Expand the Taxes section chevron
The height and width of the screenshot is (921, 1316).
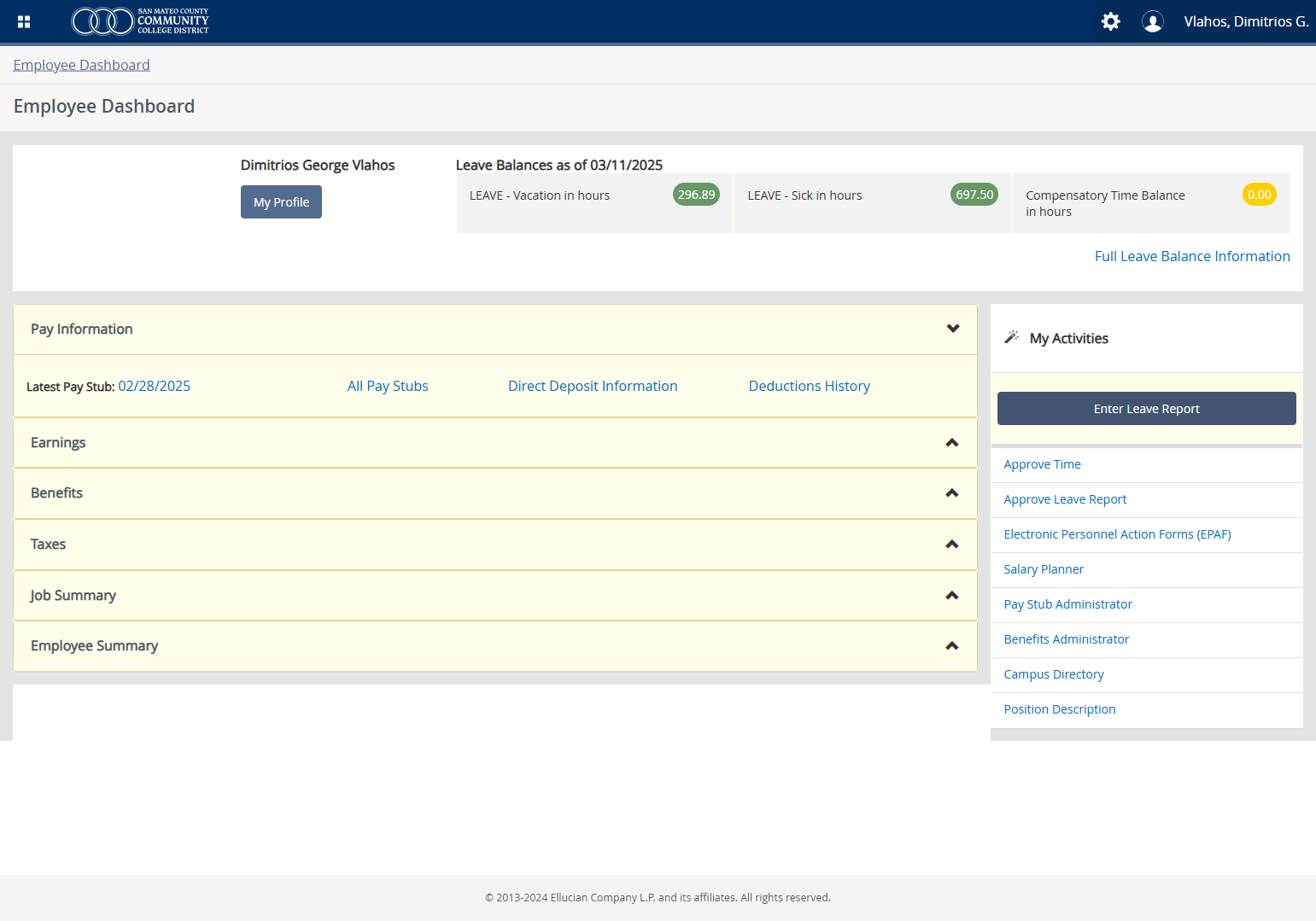(x=952, y=544)
